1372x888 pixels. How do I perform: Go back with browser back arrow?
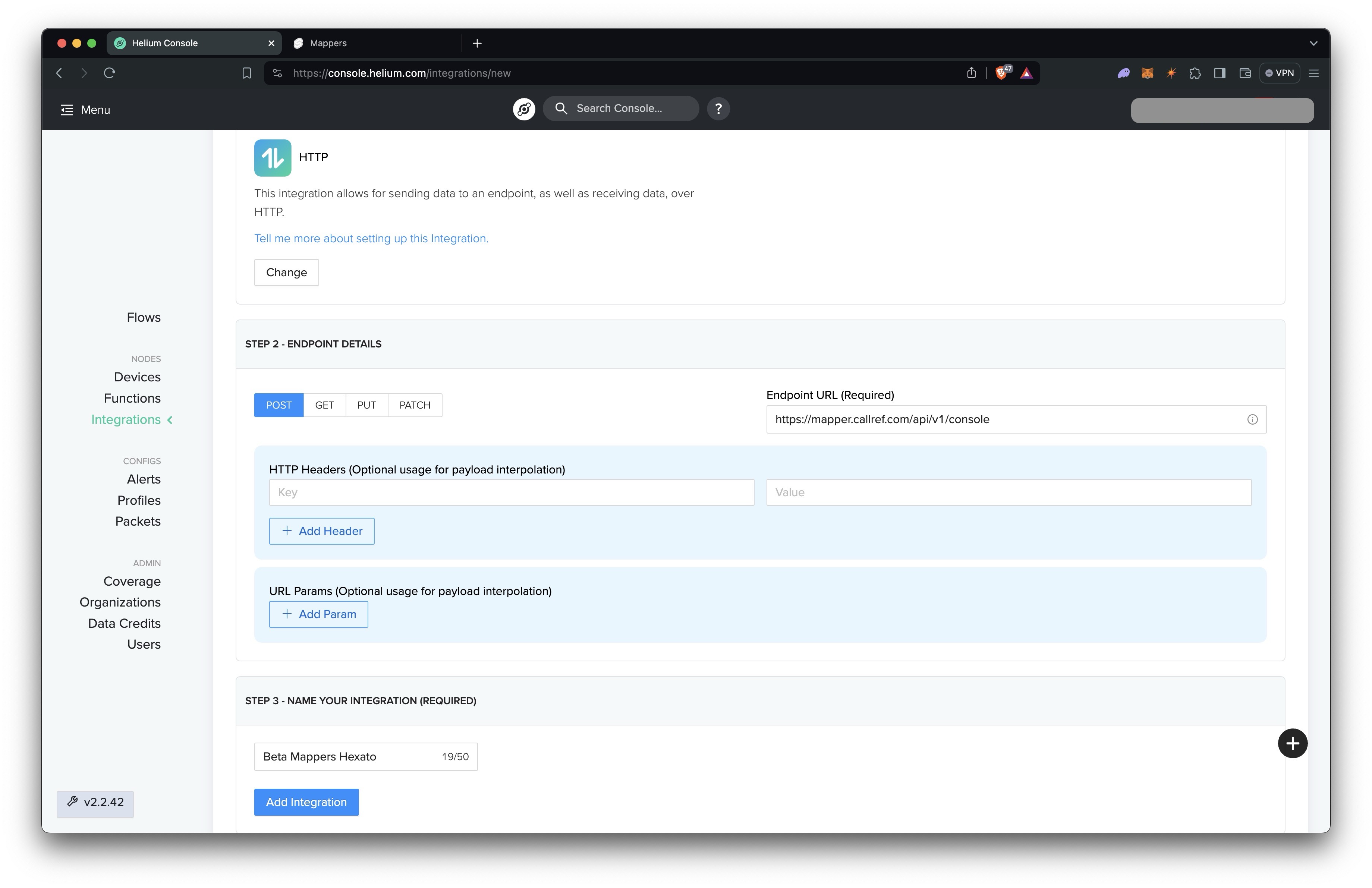pos(59,73)
